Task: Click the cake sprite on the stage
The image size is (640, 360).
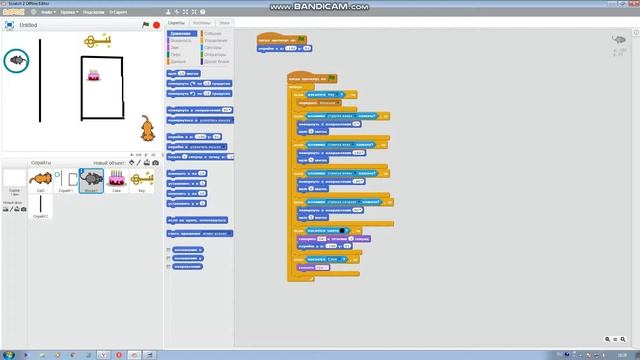Action: (x=94, y=75)
